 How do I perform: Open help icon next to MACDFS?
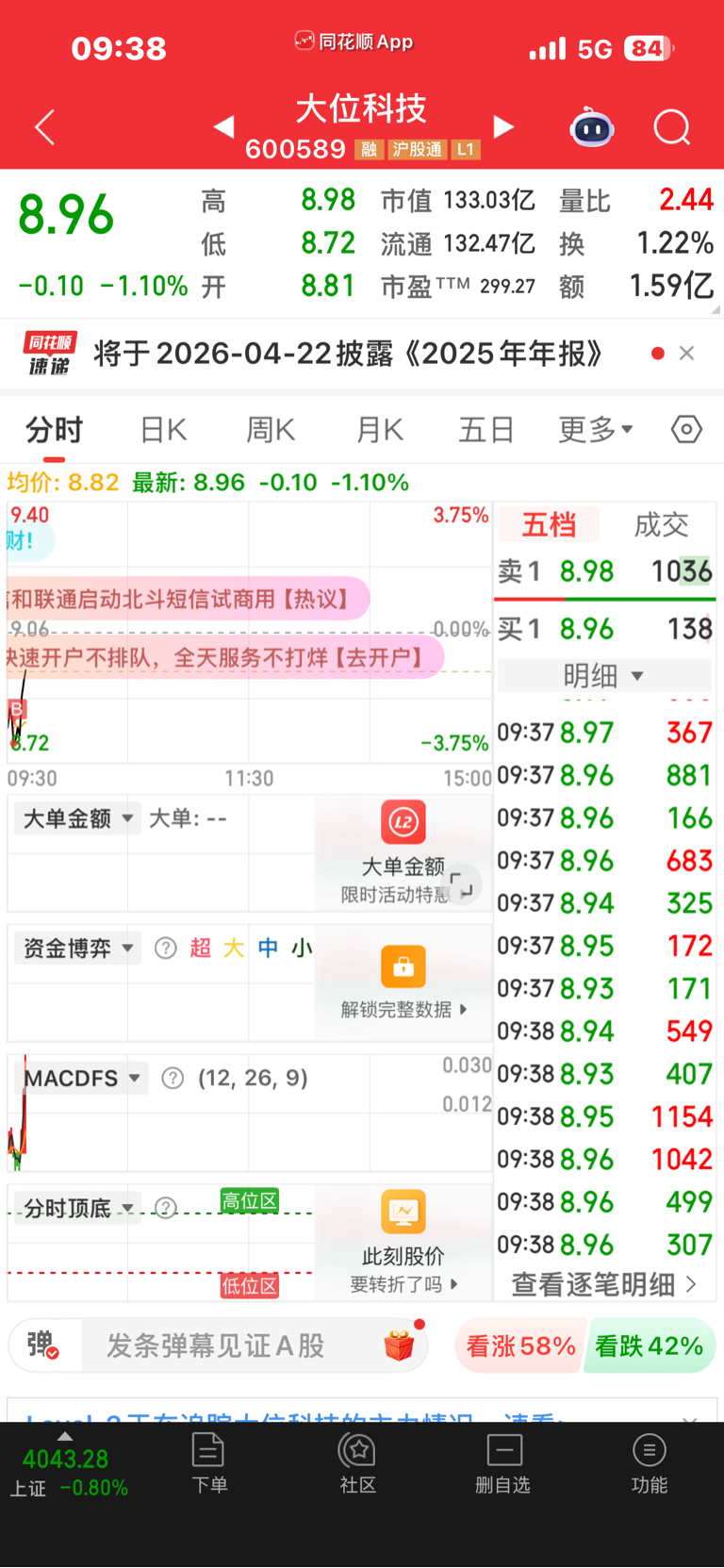[173, 1078]
